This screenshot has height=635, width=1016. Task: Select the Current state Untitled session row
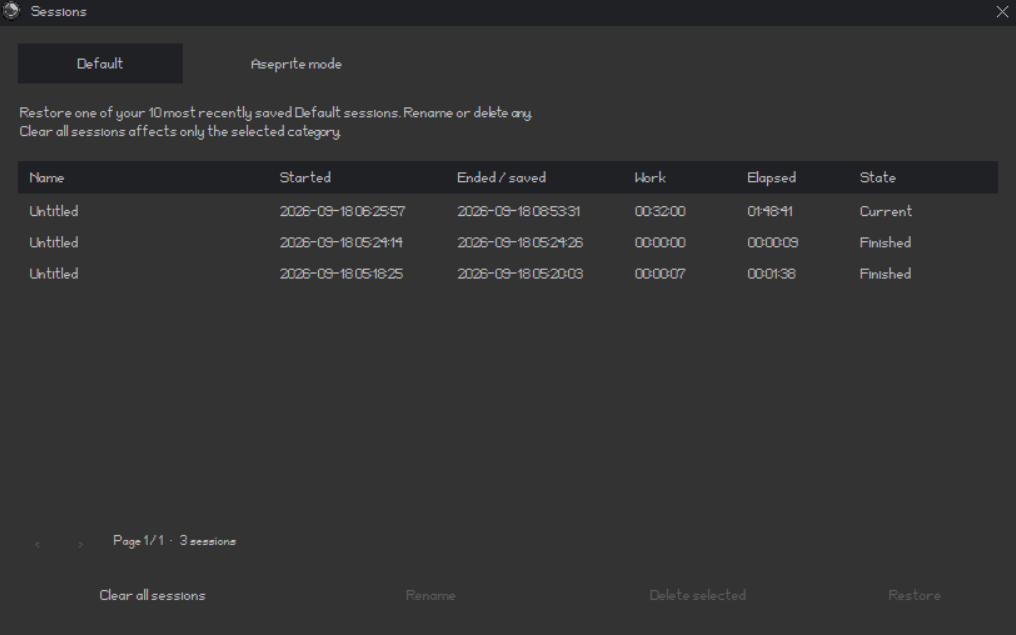[507, 211]
